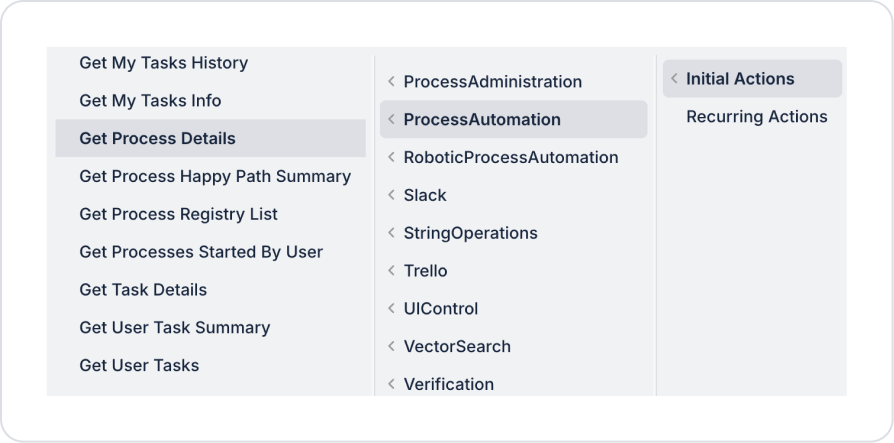Screen dimensions: 894x443
Task: Select Get My Tasks History
Action: [163, 63]
